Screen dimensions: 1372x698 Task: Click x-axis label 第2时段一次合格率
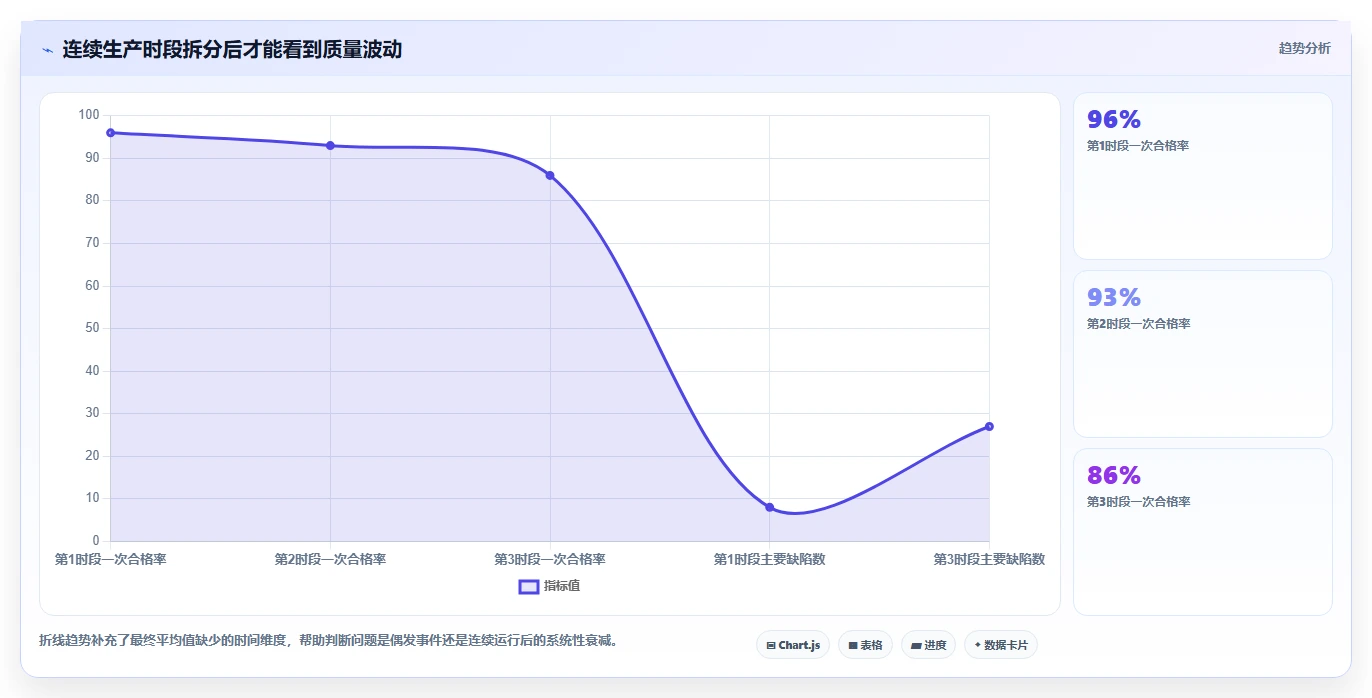[x=330, y=559]
